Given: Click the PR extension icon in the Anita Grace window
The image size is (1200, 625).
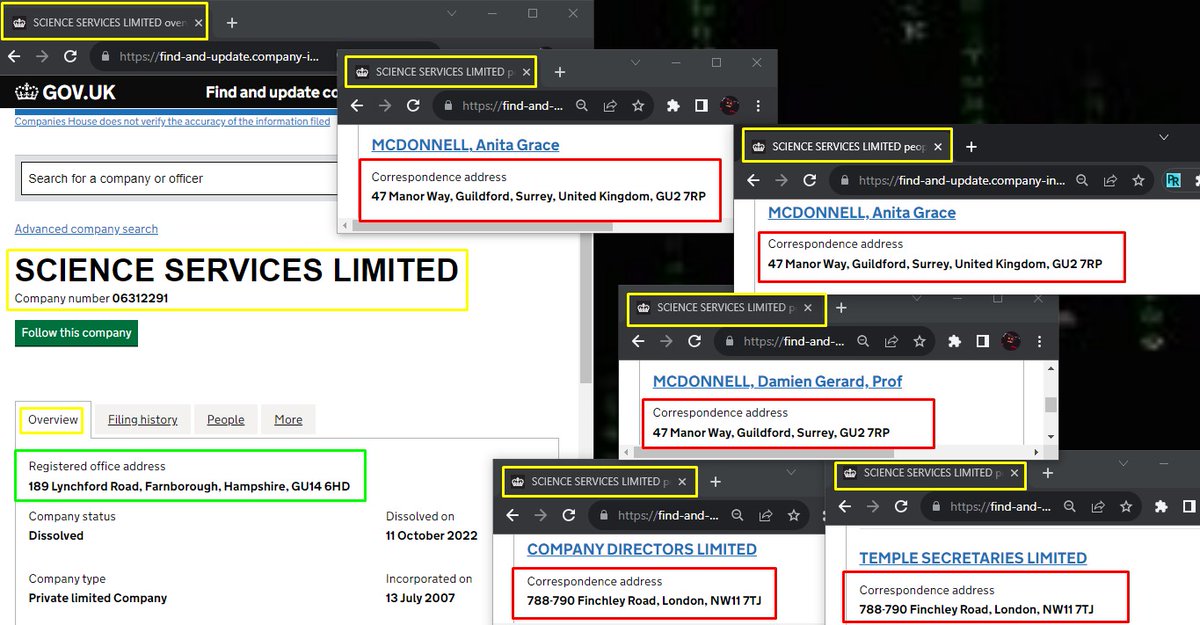Looking at the screenshot, I should point(1174,181).
